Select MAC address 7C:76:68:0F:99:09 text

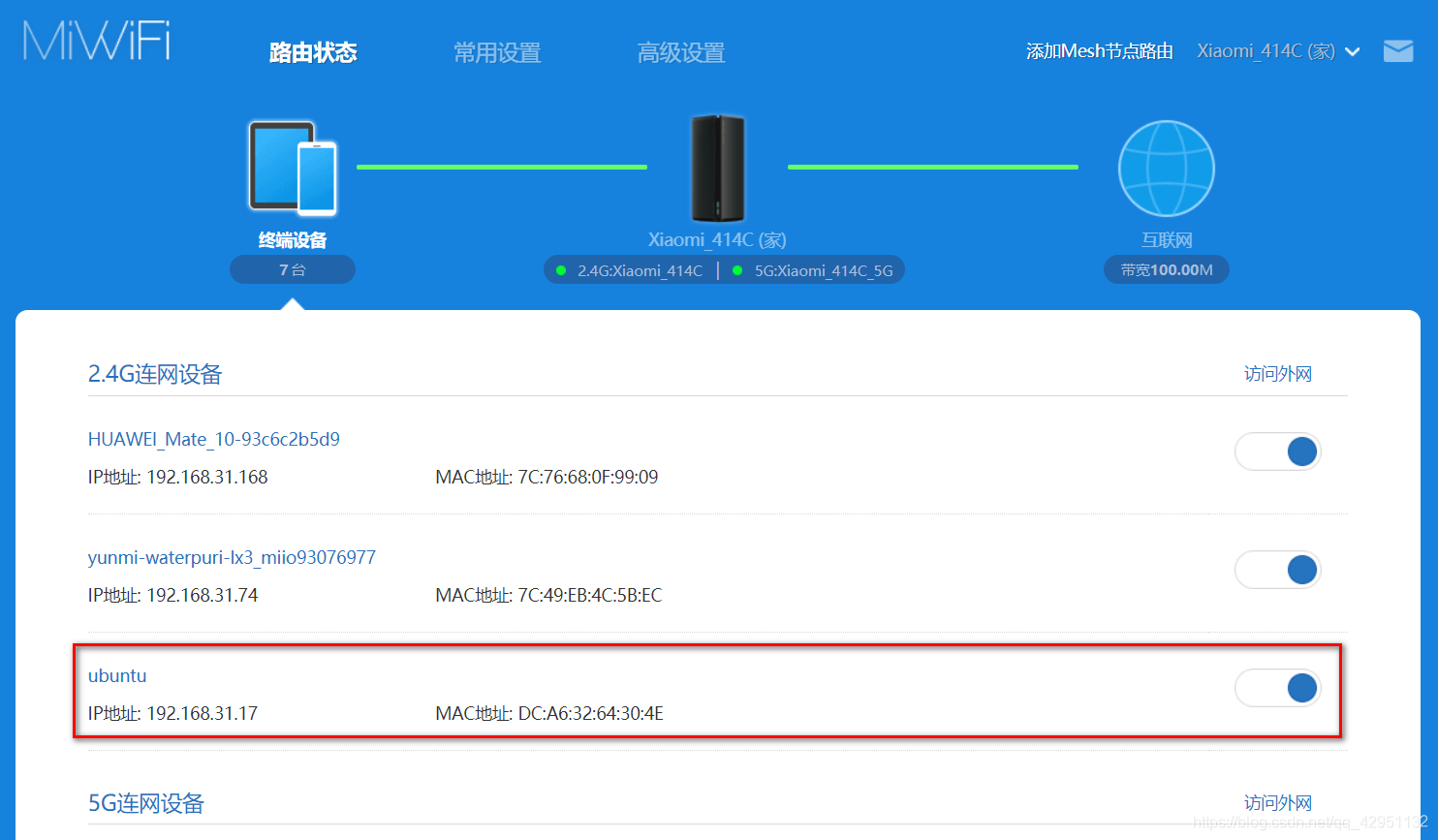pyautogui.click(x=588, y=477)
